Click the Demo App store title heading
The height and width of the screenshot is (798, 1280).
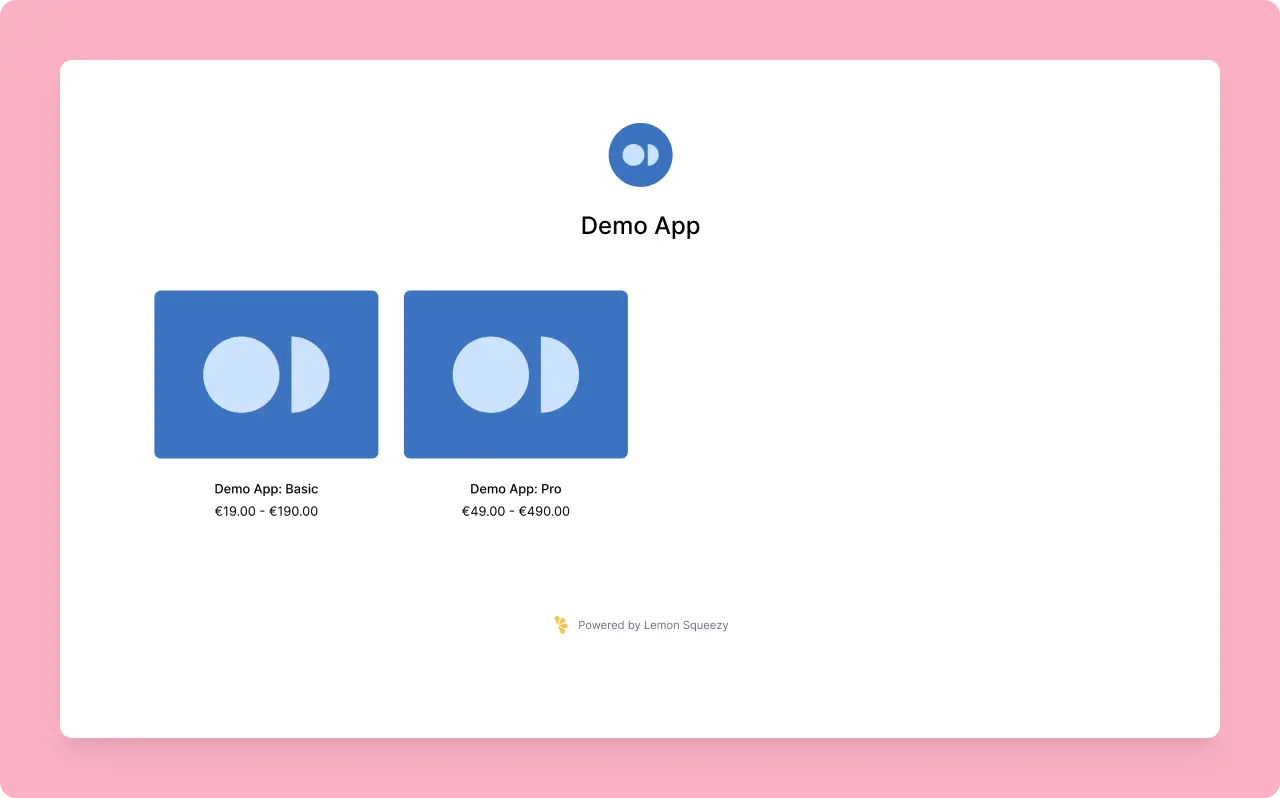coord(640,226)
